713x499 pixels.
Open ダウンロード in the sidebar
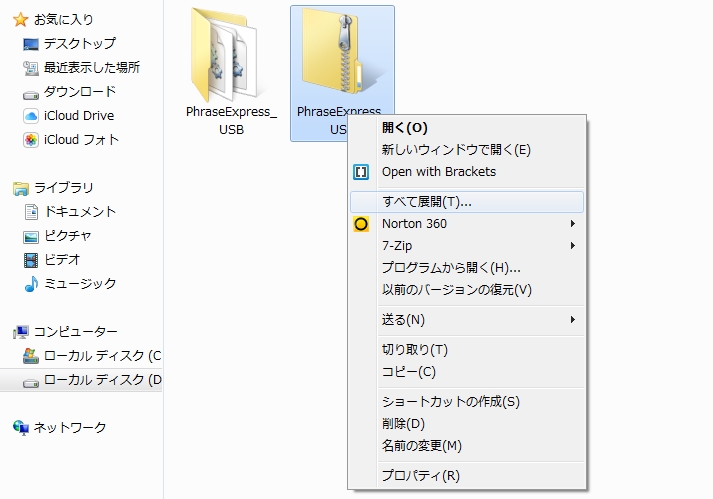pos(80,92)
